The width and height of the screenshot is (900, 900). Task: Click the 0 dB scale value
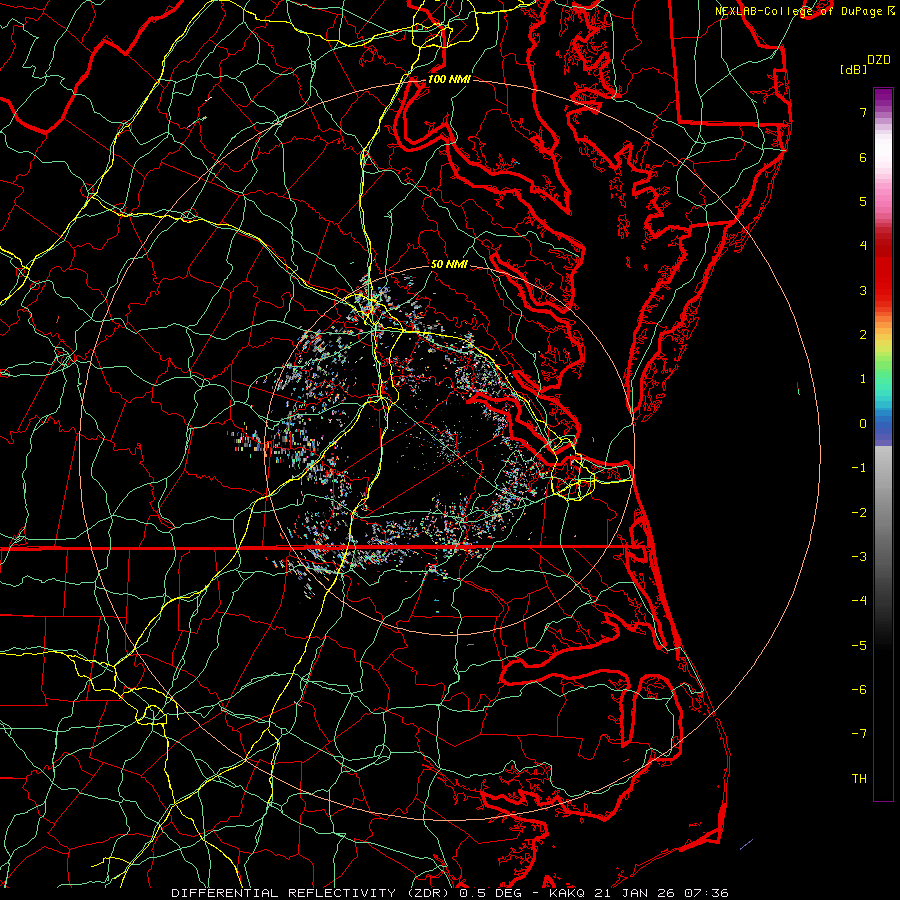(862, 423)
